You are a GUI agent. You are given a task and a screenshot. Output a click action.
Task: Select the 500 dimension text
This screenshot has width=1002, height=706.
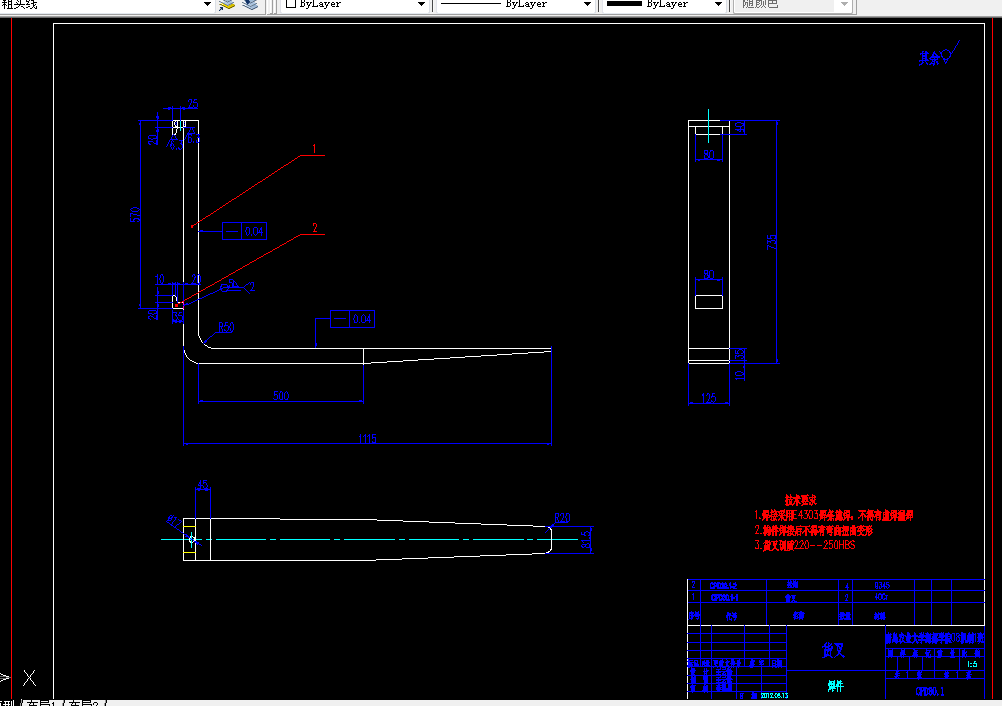(x=281, y=395)
